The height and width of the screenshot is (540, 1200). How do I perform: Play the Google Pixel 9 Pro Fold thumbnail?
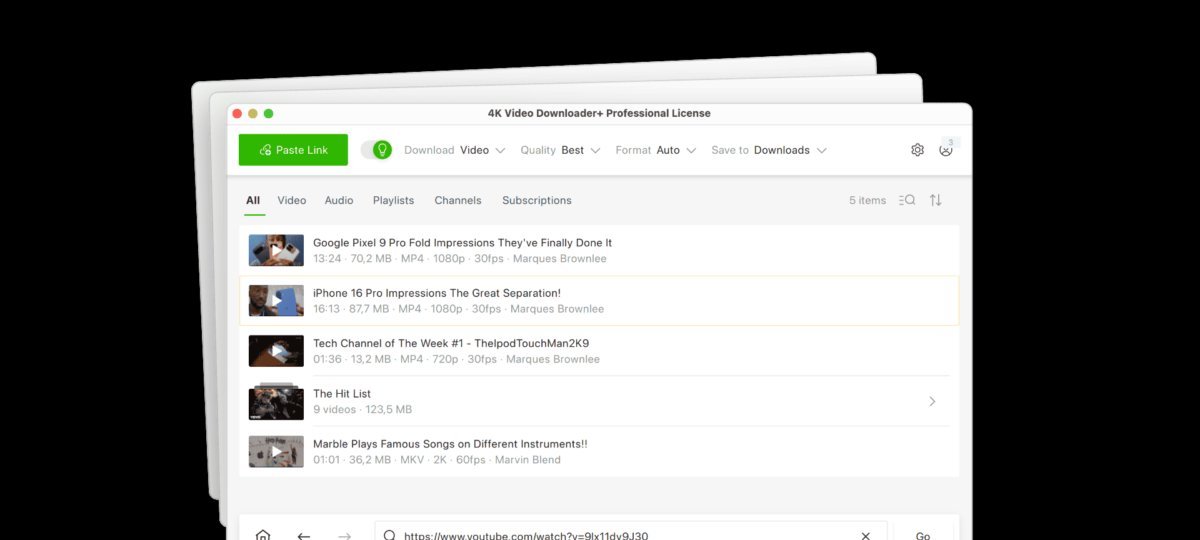pos(276,250)
